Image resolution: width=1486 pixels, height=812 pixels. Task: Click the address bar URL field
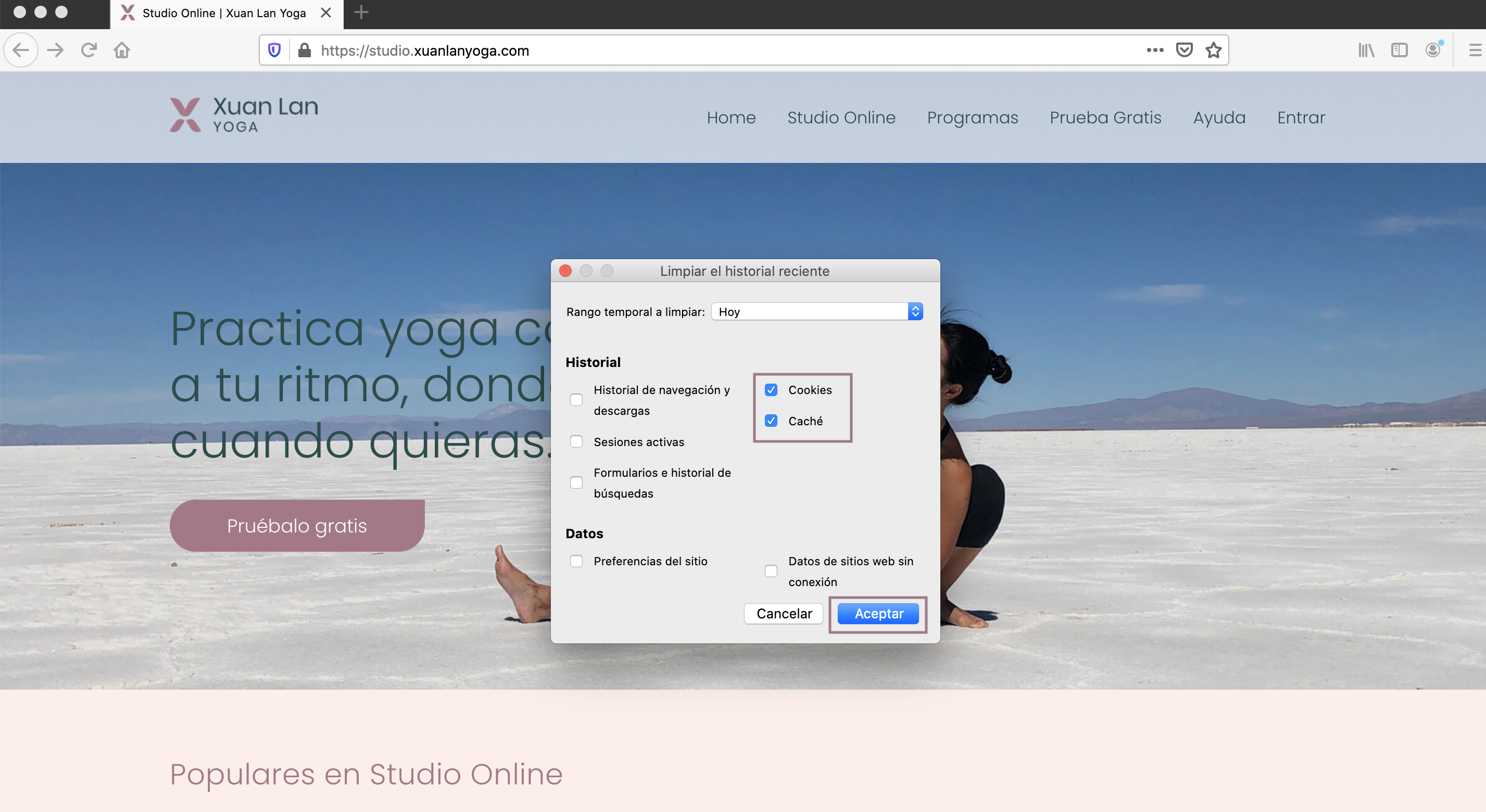692,51
